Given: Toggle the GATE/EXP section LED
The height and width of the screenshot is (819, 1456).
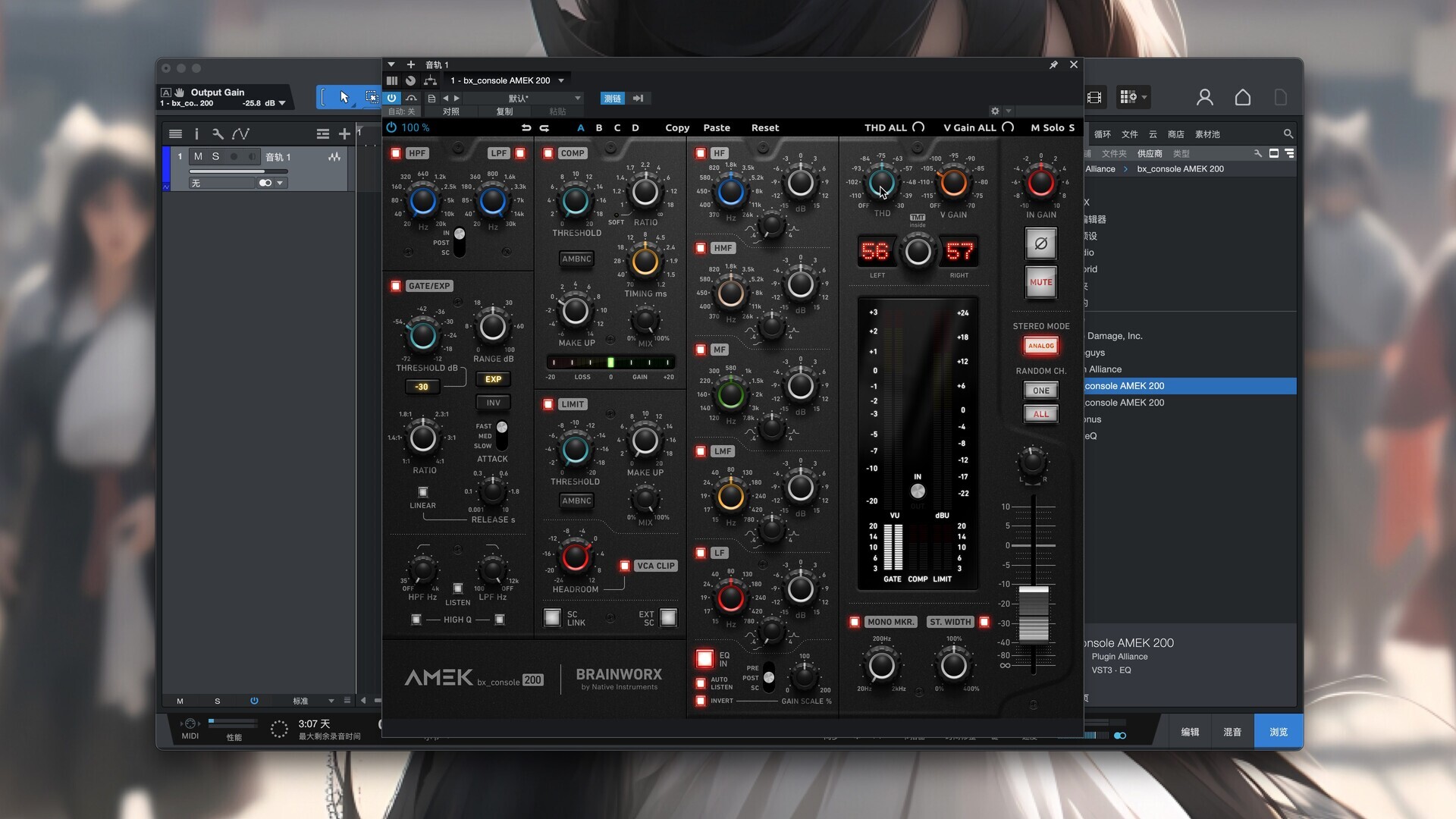Looking at the screenshot, I should click(396, 286).
